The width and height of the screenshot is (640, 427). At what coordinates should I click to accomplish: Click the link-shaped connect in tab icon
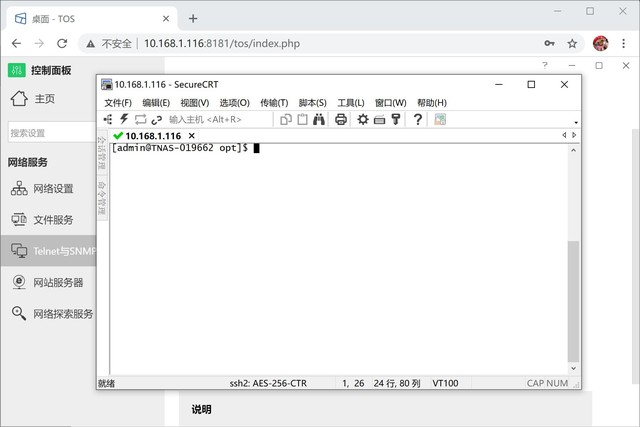point(157,120)
